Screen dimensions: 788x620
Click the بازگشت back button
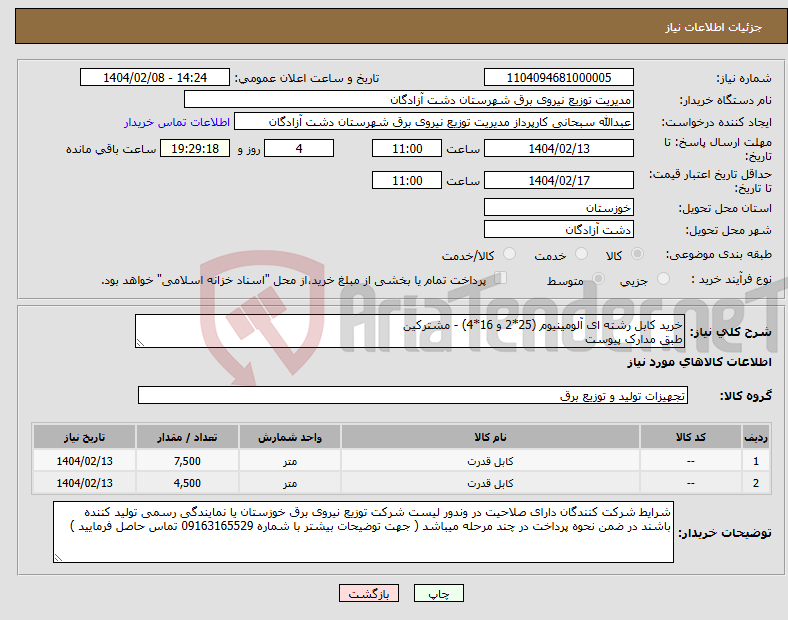click(369, 593)
